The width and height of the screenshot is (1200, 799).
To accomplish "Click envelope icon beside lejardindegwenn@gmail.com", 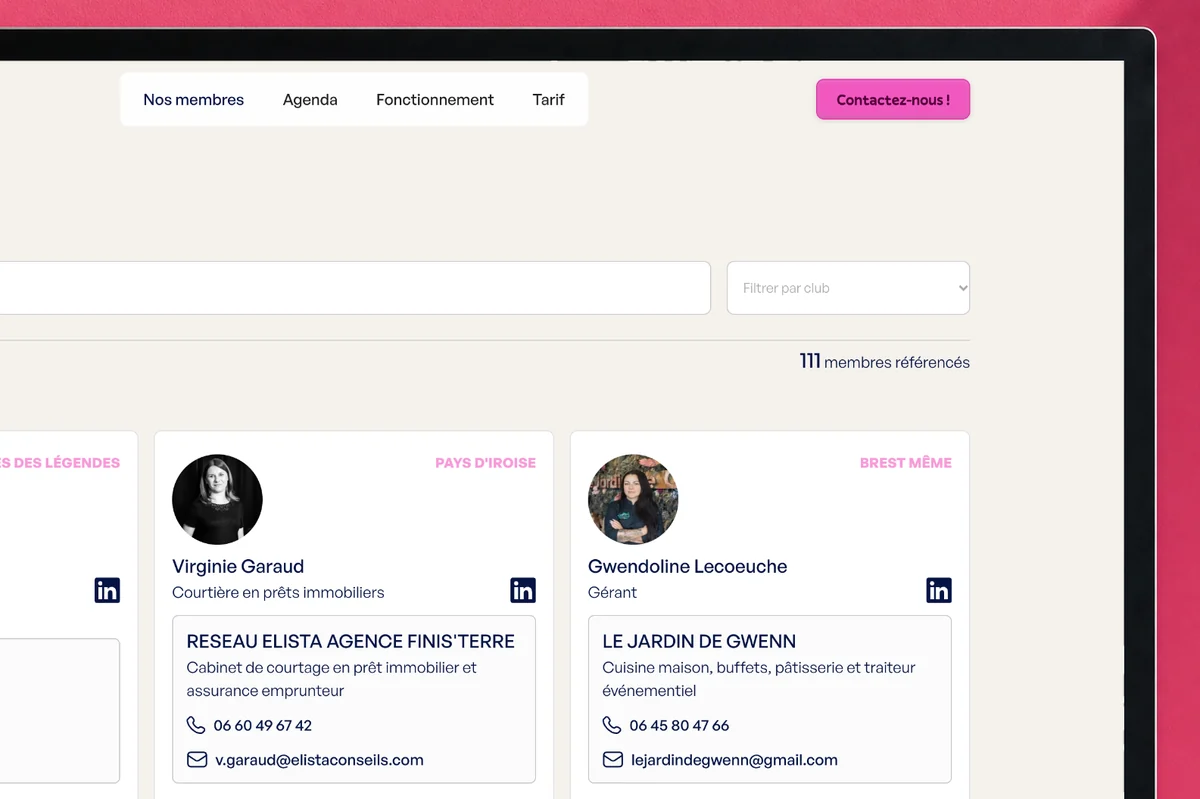I will (612, 760).
